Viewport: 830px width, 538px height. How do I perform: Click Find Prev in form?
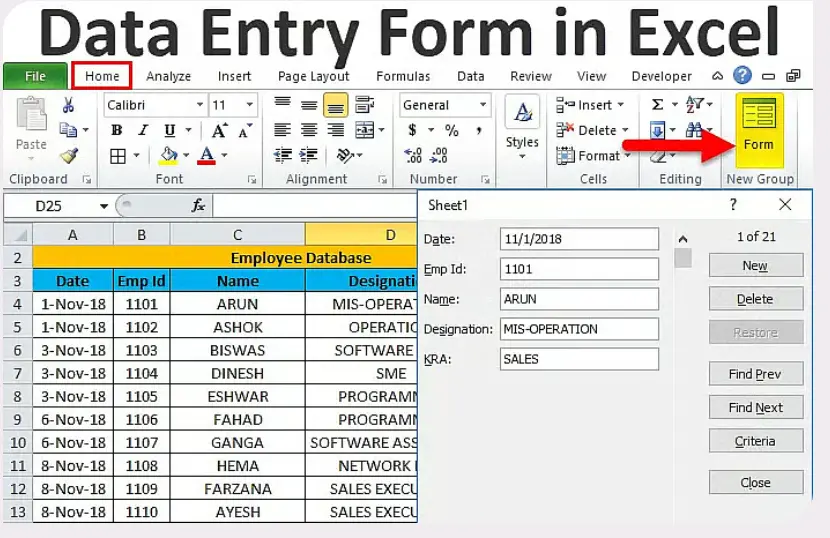[x=756, y=374]
